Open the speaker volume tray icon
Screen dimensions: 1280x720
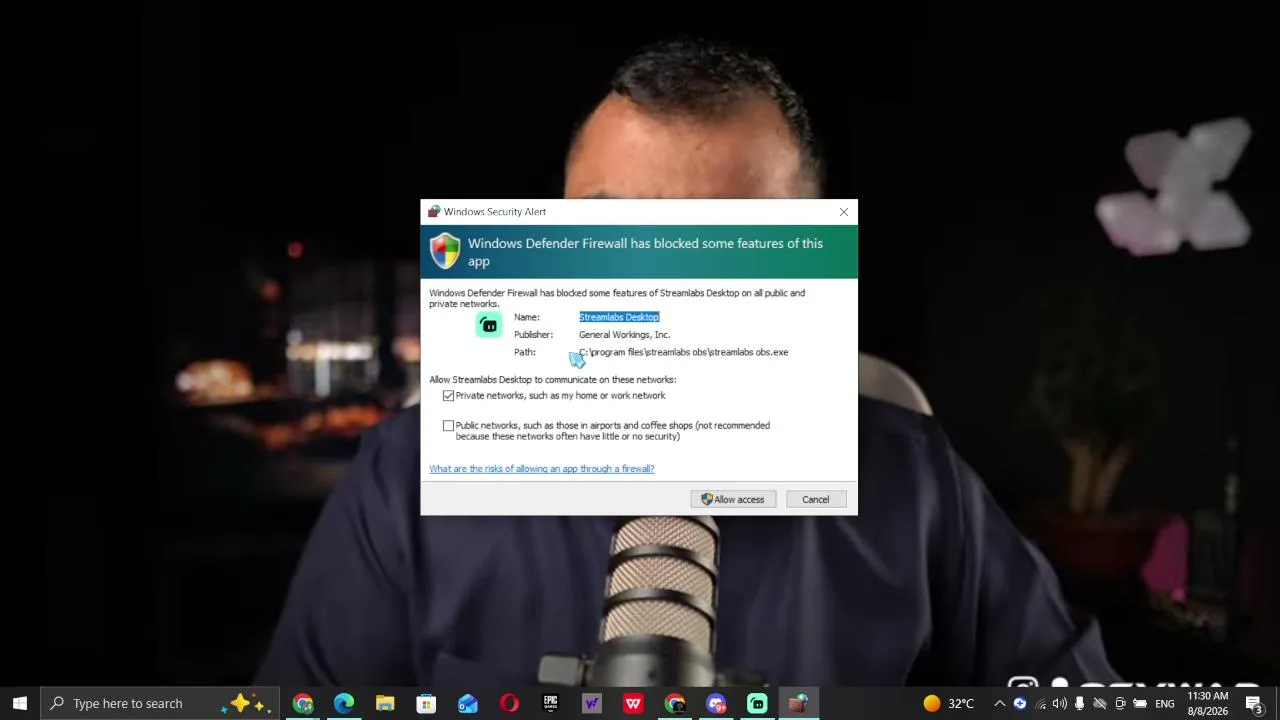(1059, 703)
